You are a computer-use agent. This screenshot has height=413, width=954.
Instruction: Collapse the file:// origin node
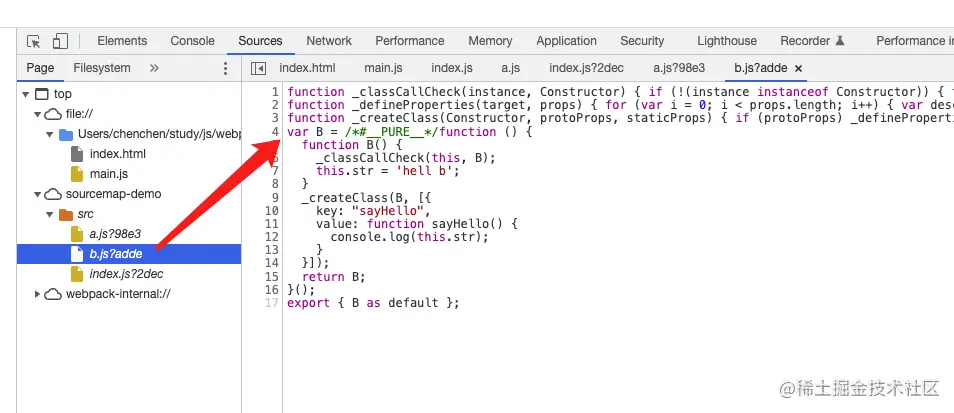[38, 114]
